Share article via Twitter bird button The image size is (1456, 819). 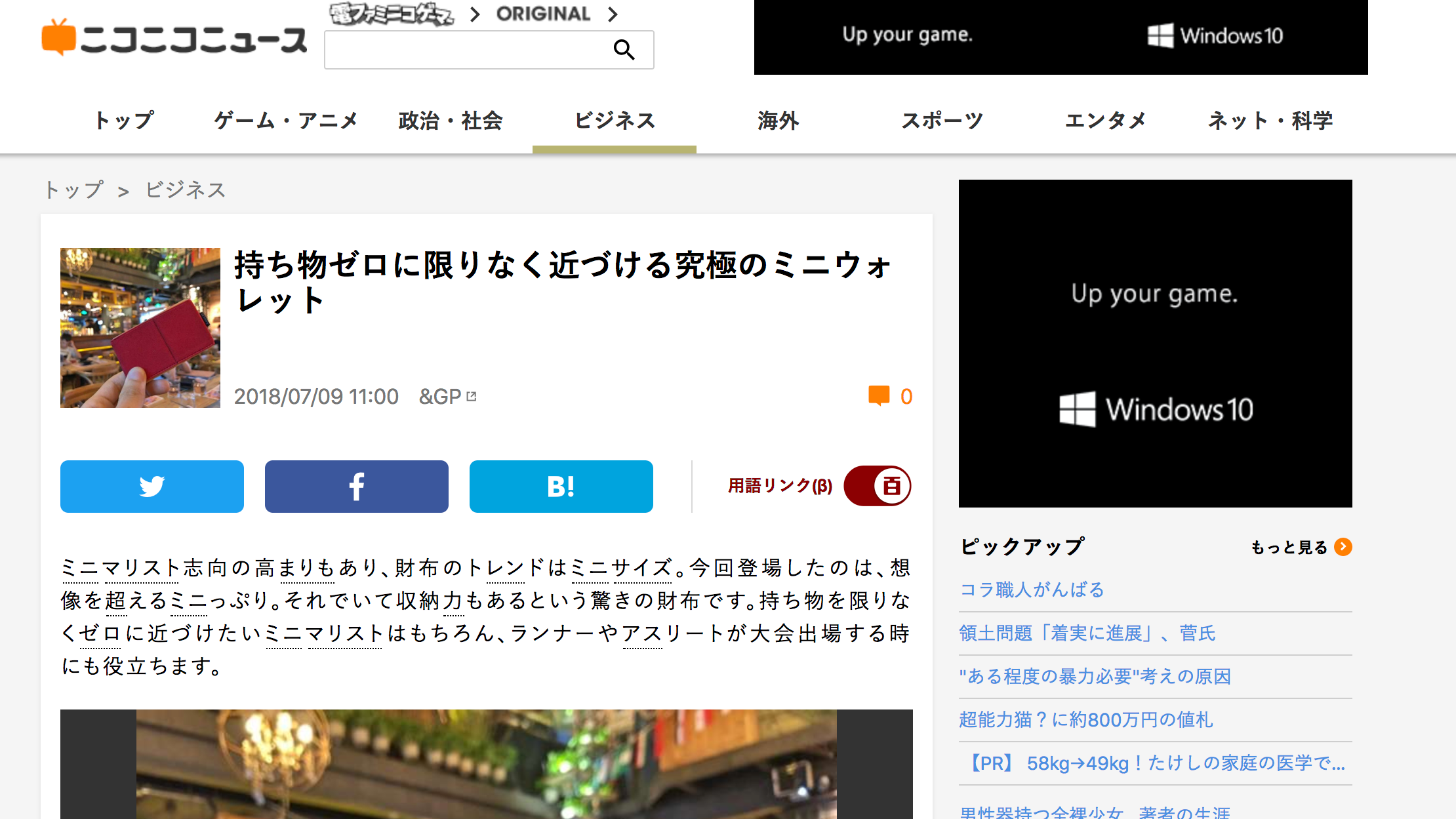[x=152, y=487]
